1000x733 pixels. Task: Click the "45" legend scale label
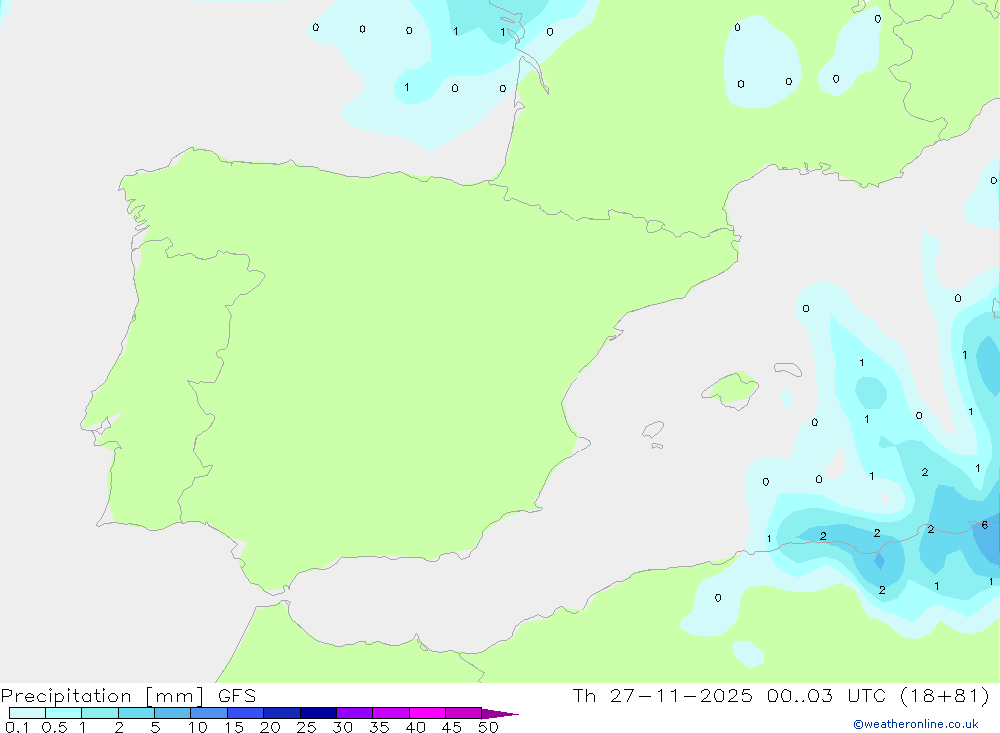coord(452,727)
